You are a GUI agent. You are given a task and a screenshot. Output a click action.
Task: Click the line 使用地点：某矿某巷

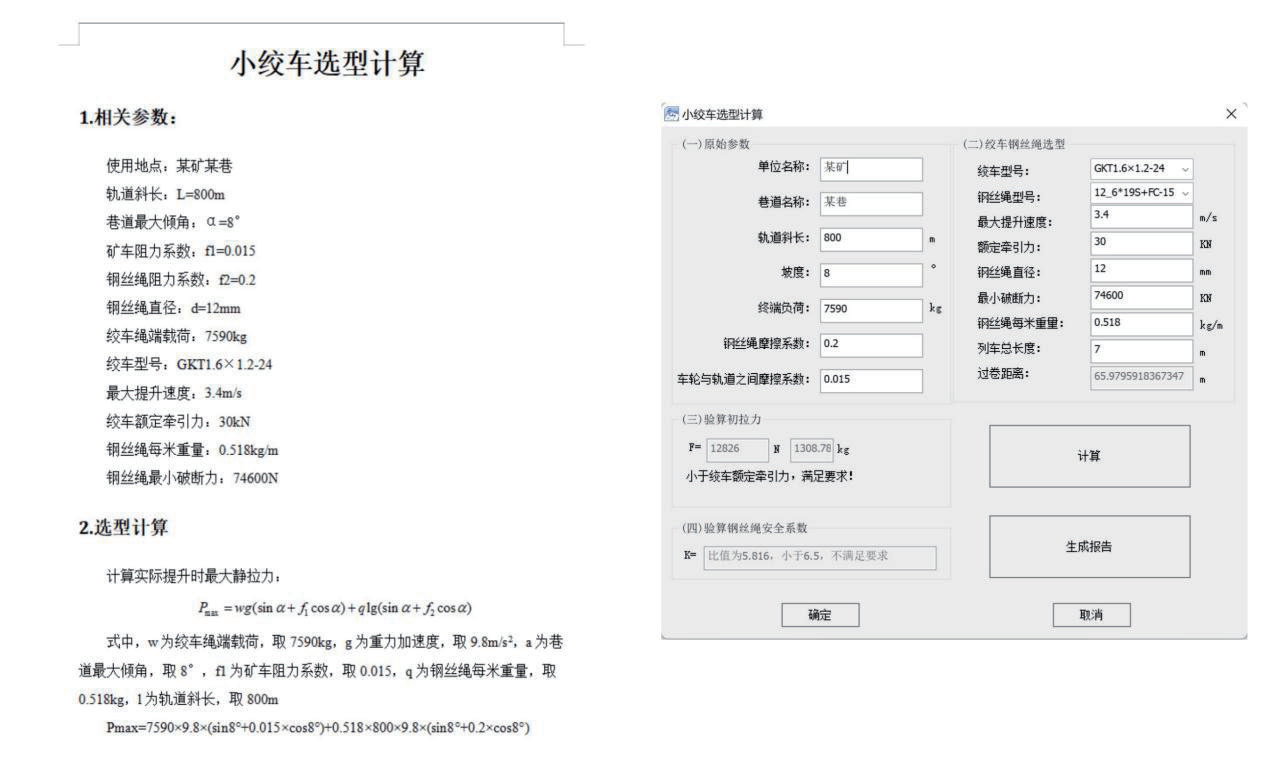click(170, 166)
